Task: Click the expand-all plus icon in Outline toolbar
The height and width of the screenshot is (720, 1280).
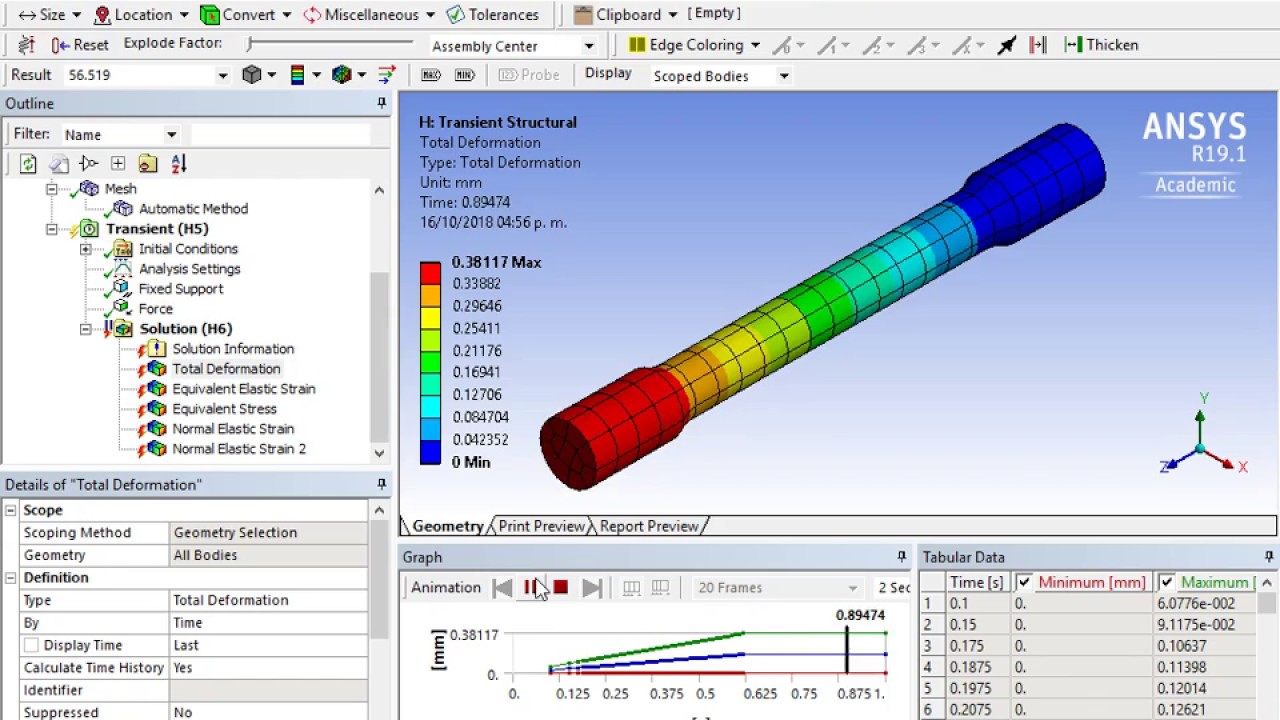Action: pyautogui.click(x=118, y=164)
